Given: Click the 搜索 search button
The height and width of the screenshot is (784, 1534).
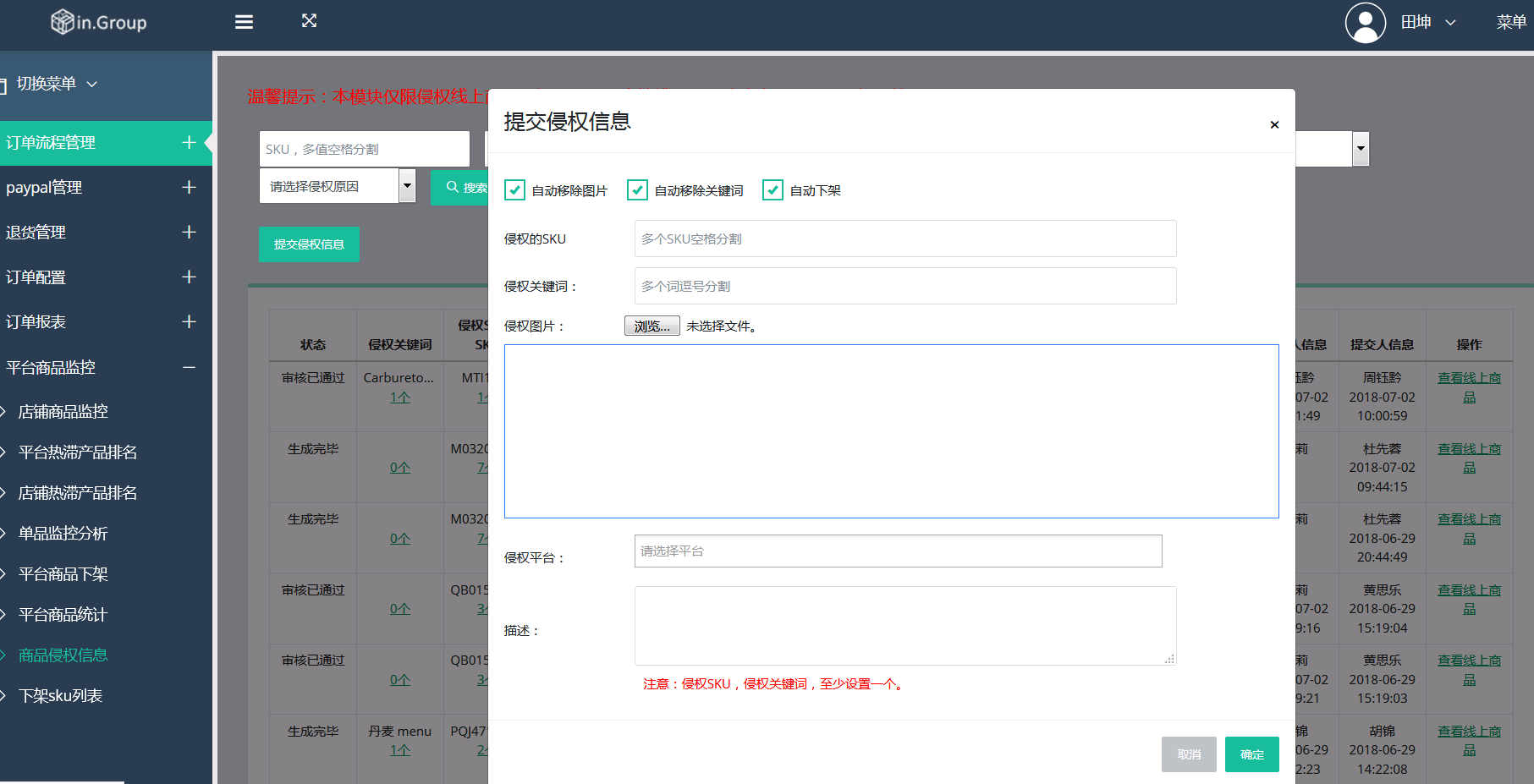Looking at the screenshot, I should 460,187.
